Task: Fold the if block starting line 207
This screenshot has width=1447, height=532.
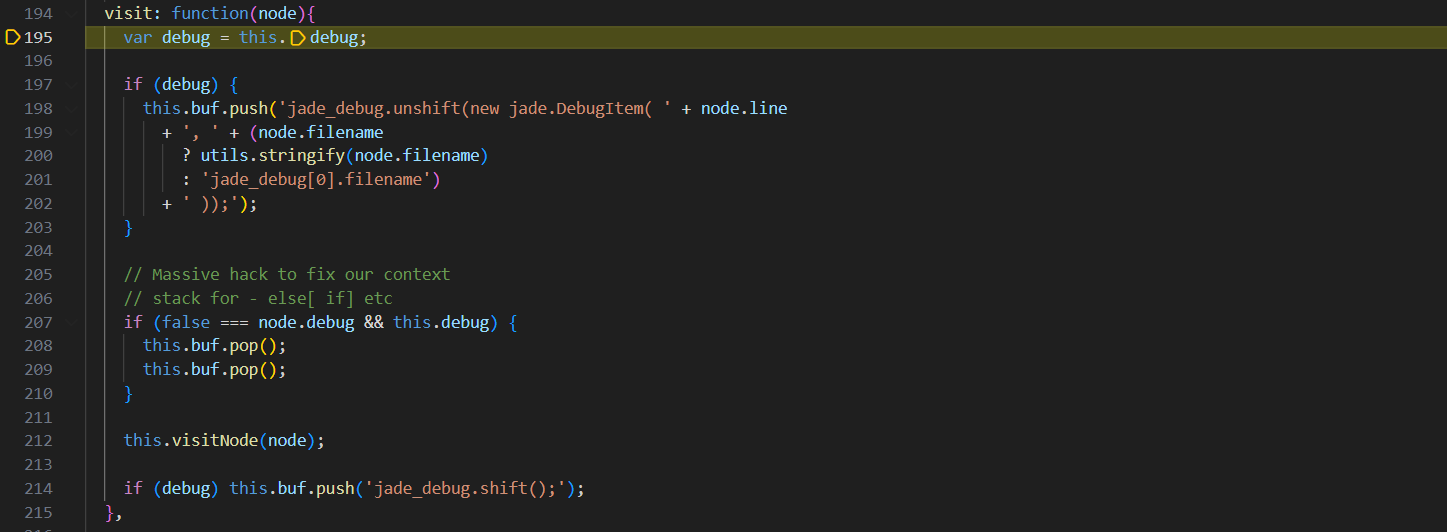Action: tap(71, 323)
